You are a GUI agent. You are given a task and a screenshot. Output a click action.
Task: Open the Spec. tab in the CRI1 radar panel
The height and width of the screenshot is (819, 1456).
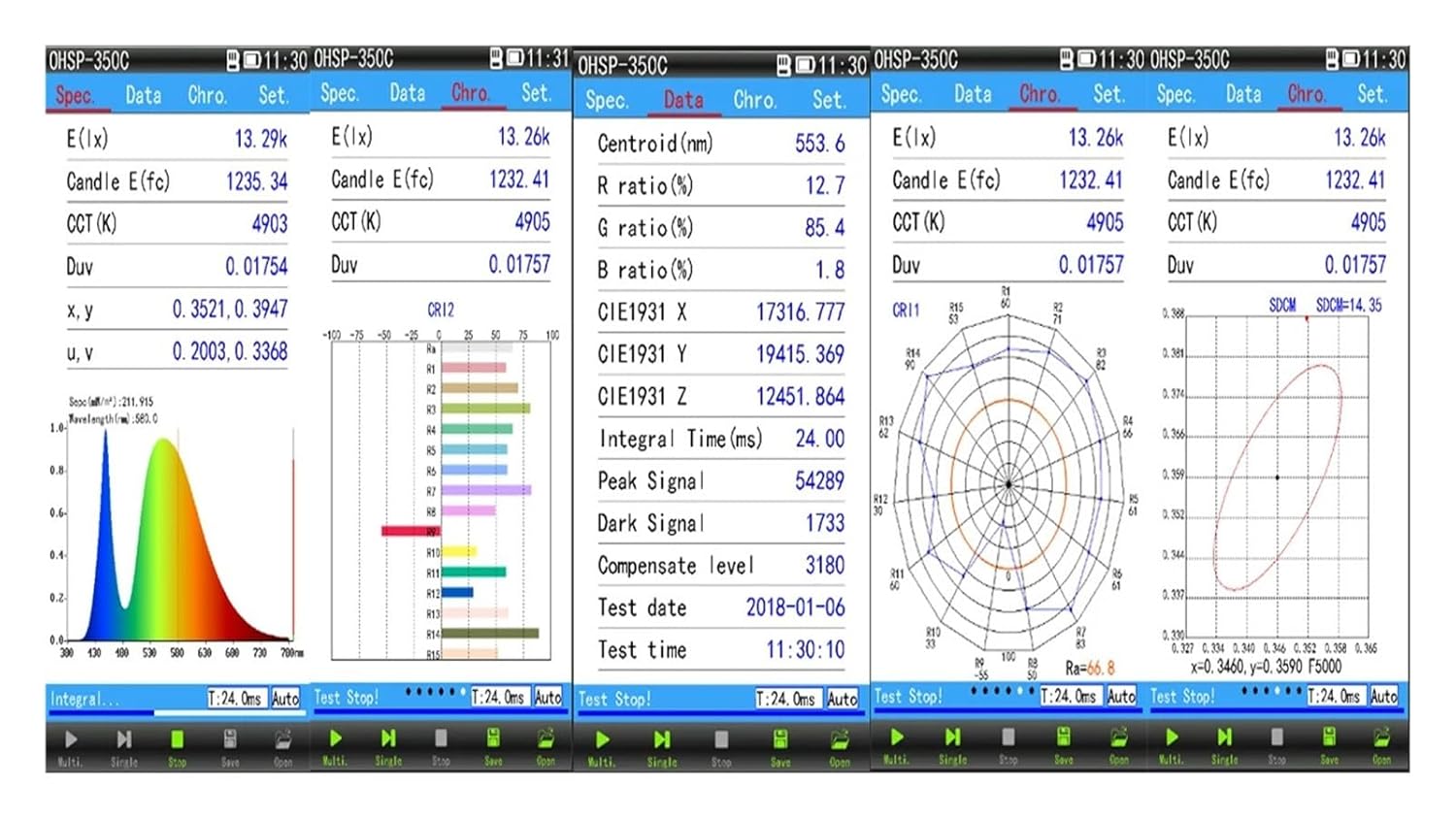900,94
